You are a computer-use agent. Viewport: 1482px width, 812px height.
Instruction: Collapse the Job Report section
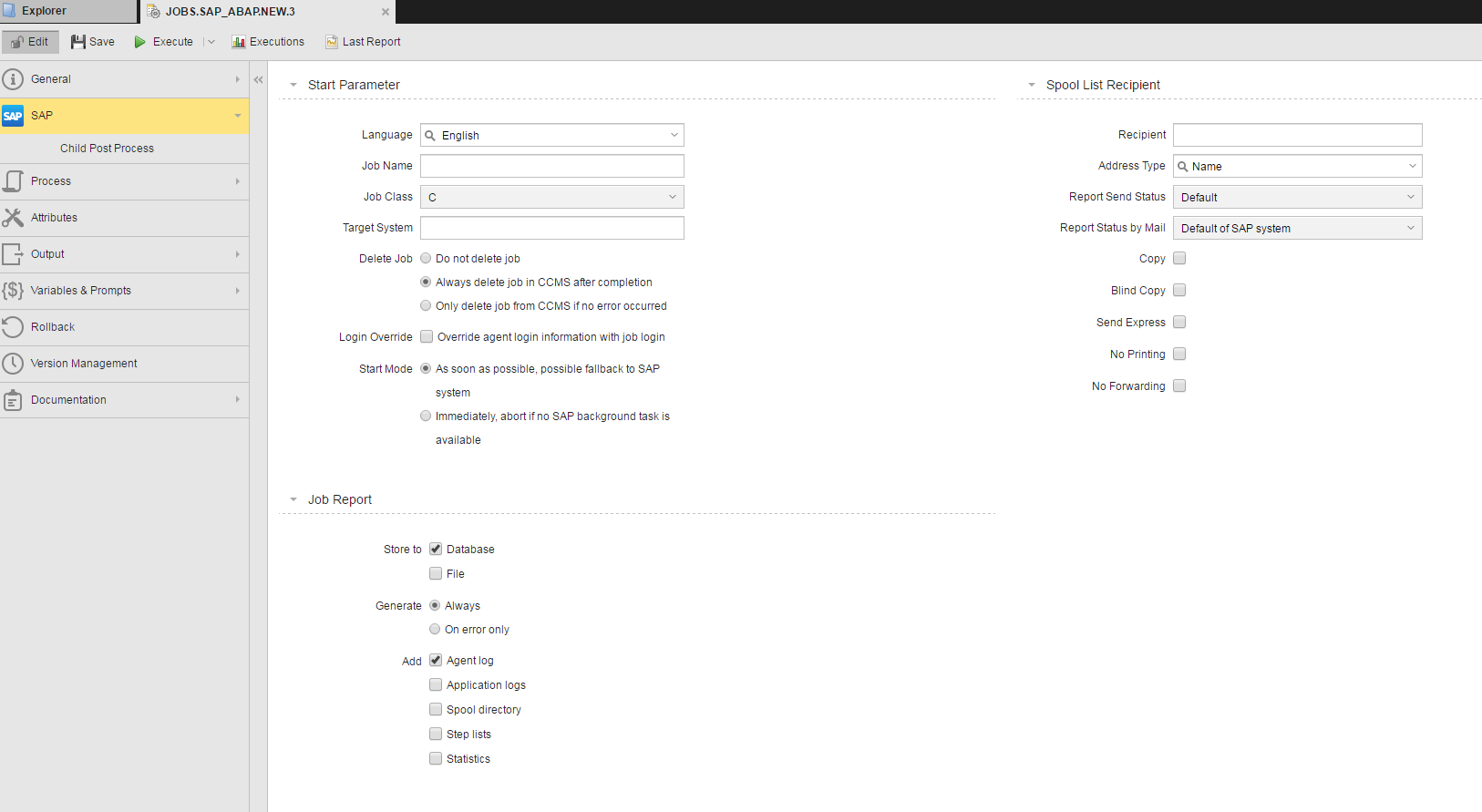(x=293, y=499)
